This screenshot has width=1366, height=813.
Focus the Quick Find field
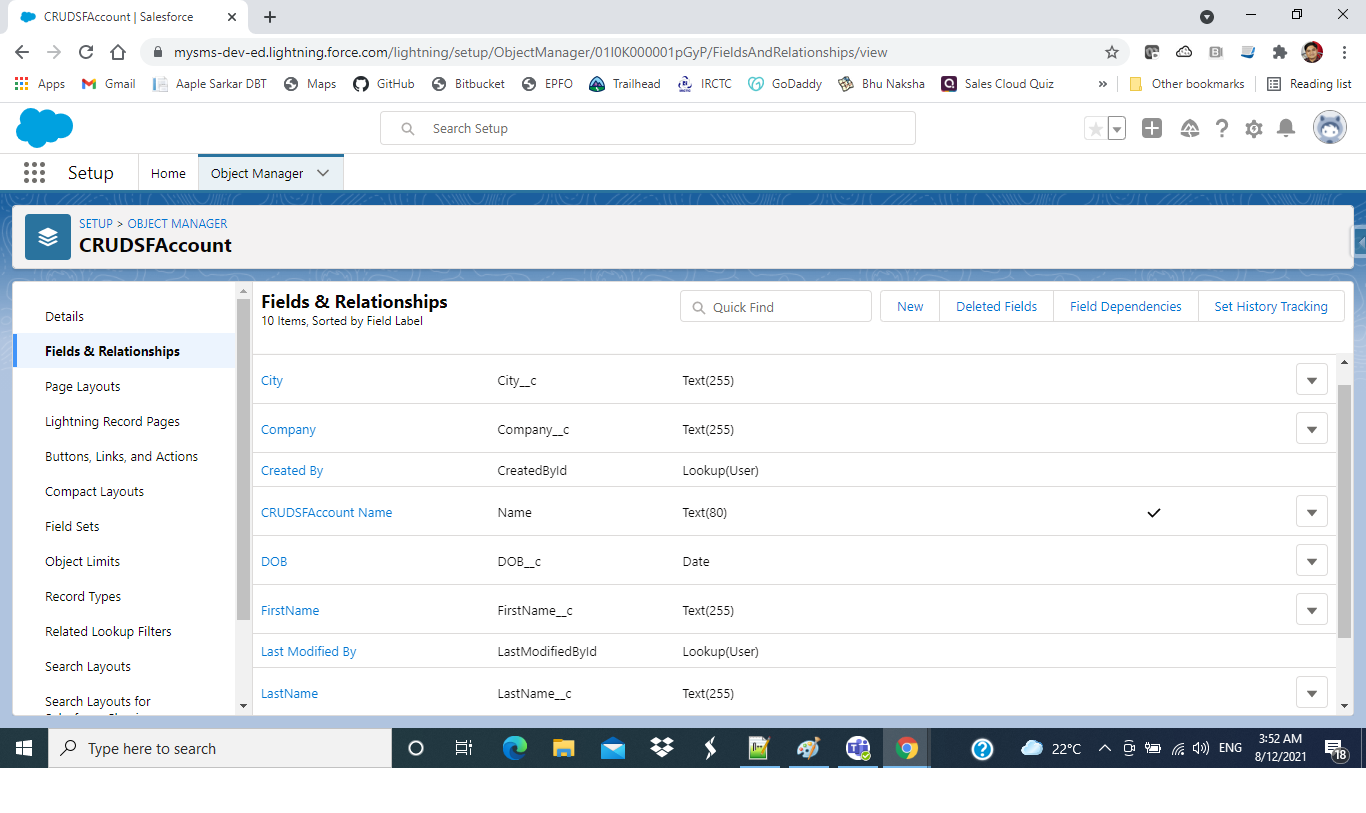(x=776, y=307)
